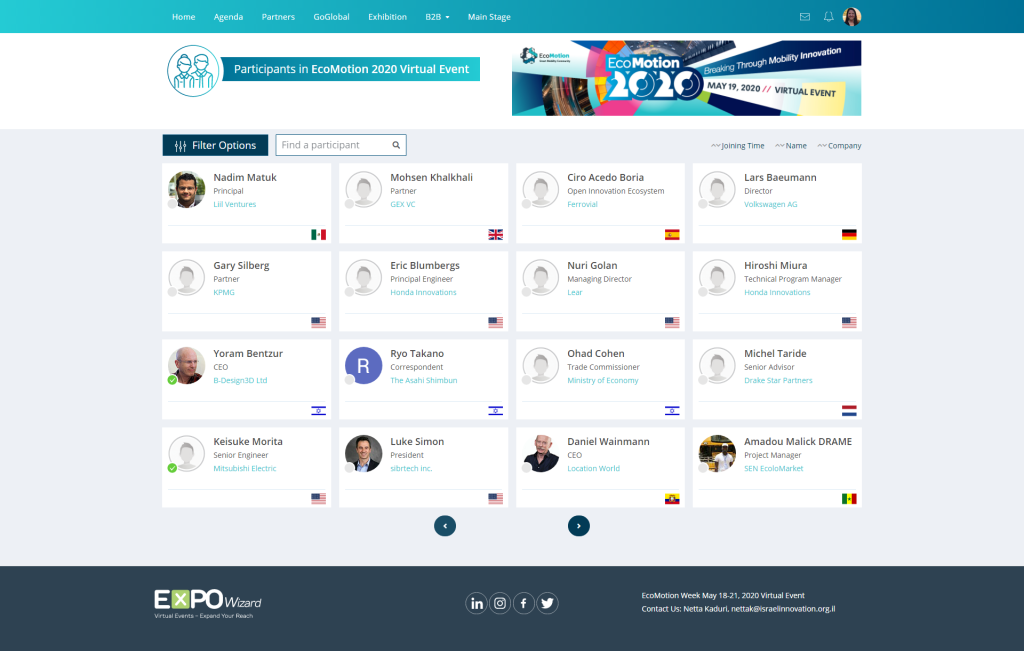This screenshot has width=1024, height=651.
Task: Open the Filter Options panel
Action: (x=215, y=145)
